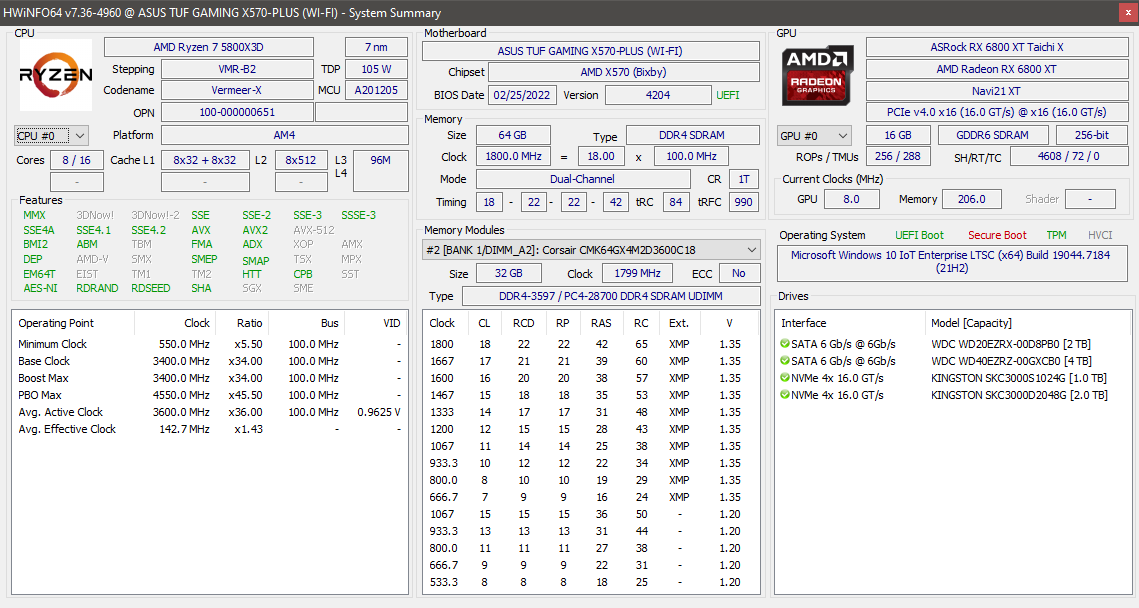
Task: Click the ECC No field
Action: pos(739,273)
